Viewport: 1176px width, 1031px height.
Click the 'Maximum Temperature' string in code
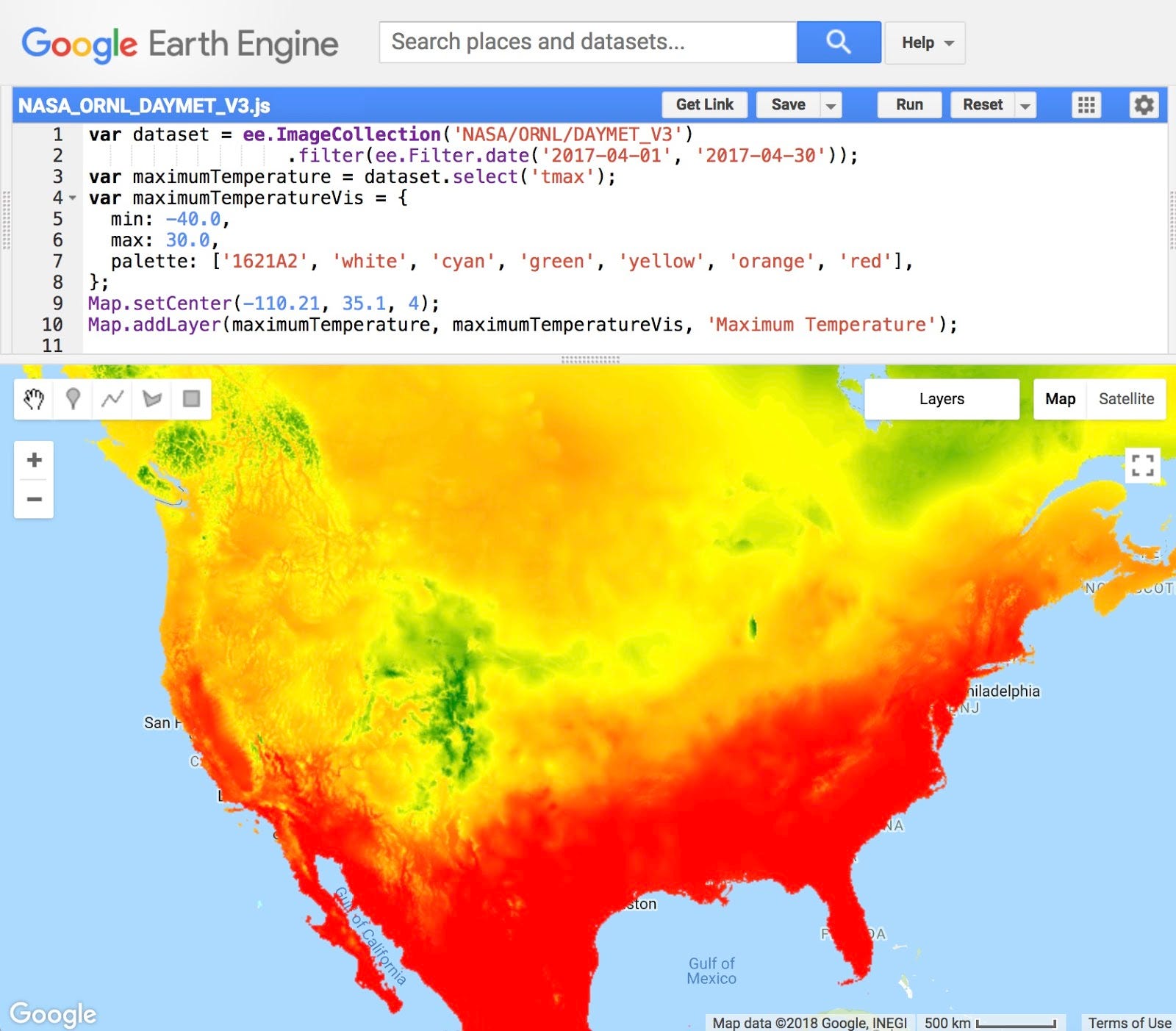(x=822, y=325)
